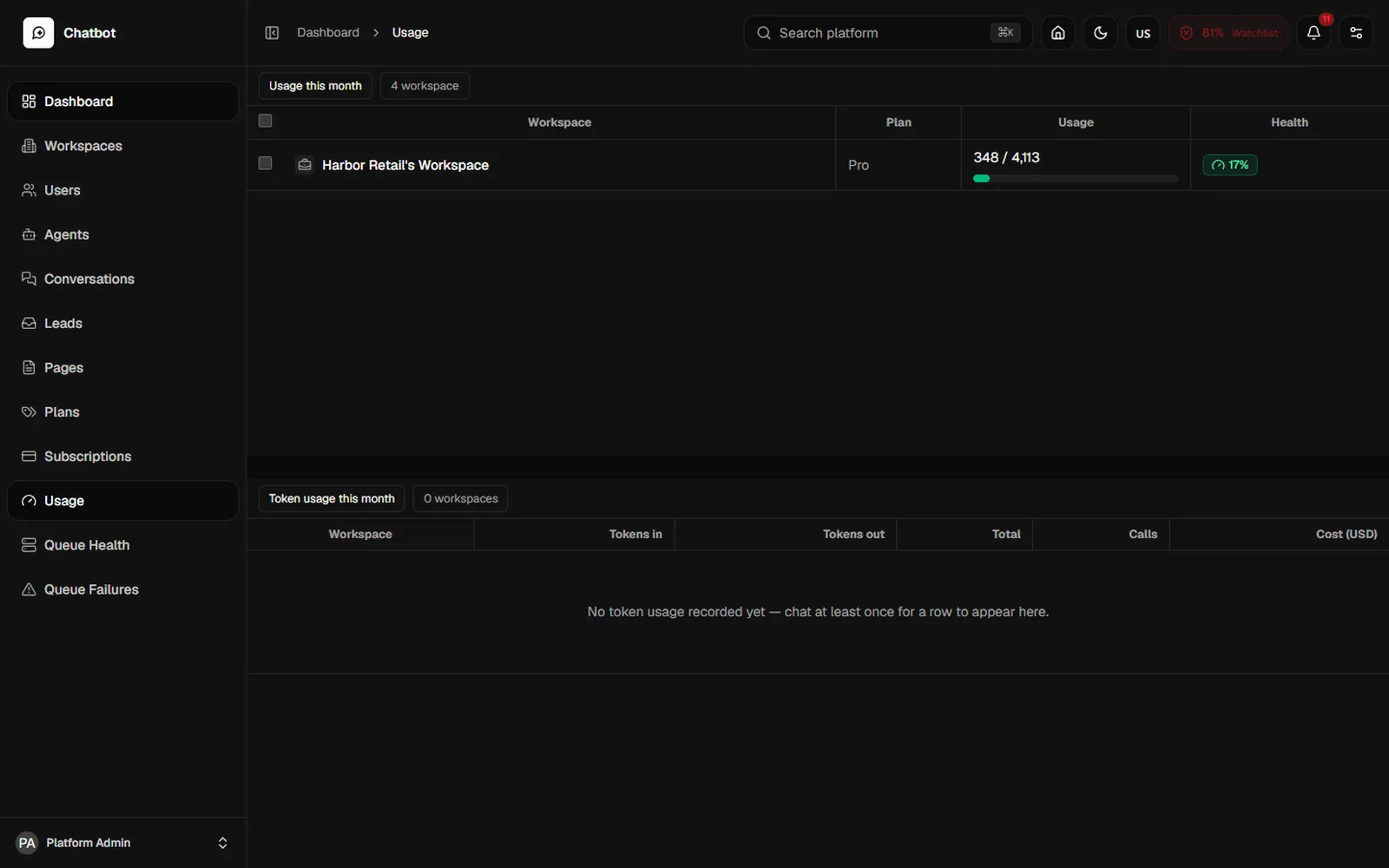Screen dimensions: 1389x868
Task: Click the Queue Health server icon
Action: pos(29,545)
